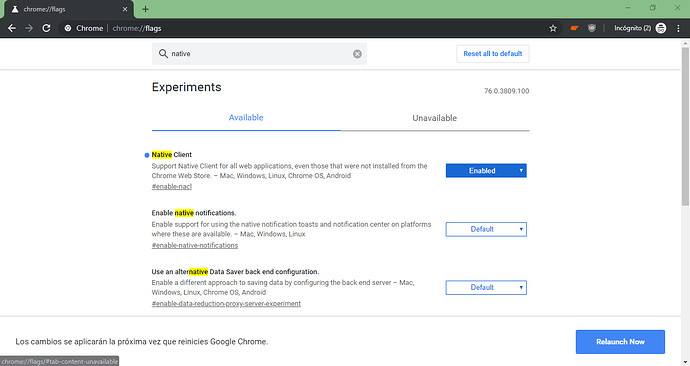690x366 pixels.
Task: Switch to the Unavailable tab
Action: [x=435, y=118]
